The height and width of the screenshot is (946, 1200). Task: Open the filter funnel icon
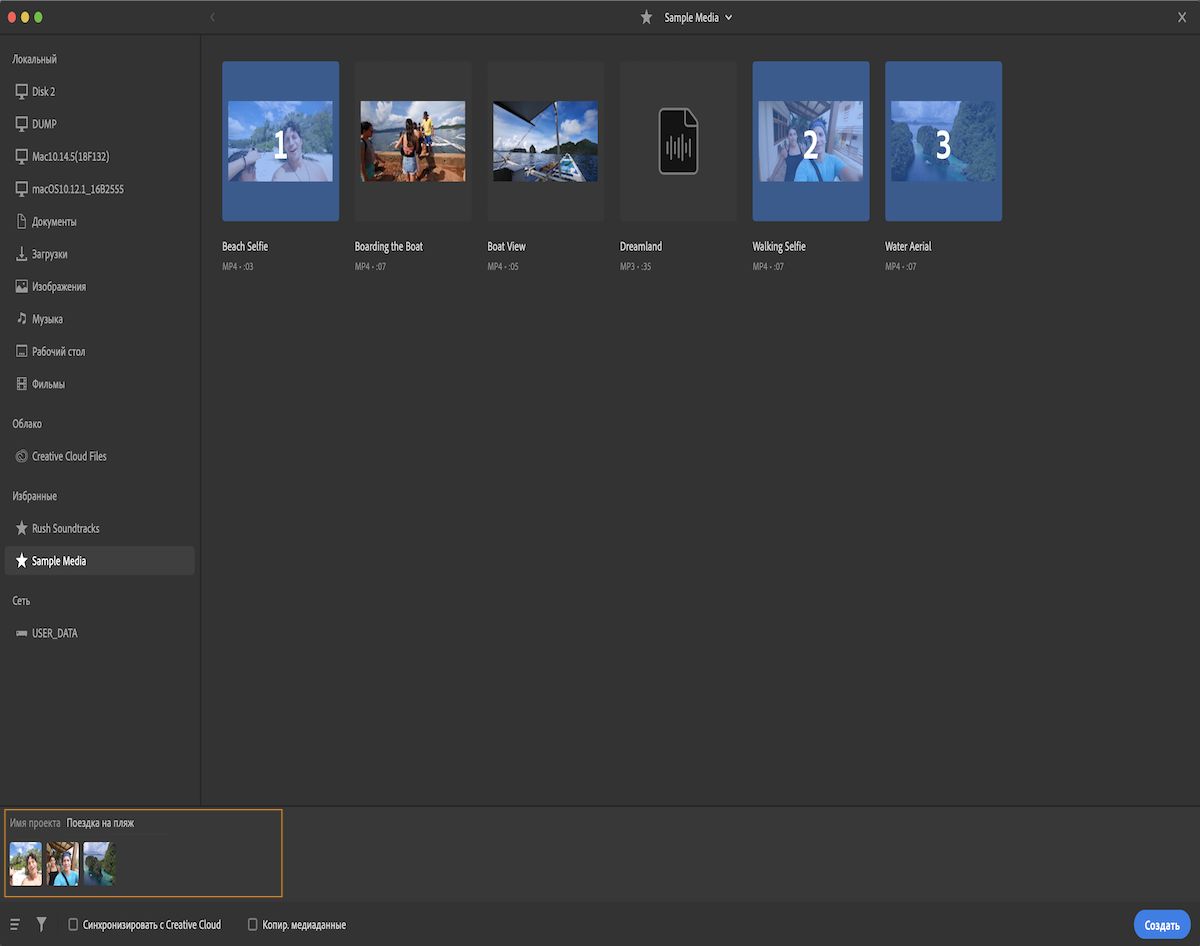pos(41,925)
